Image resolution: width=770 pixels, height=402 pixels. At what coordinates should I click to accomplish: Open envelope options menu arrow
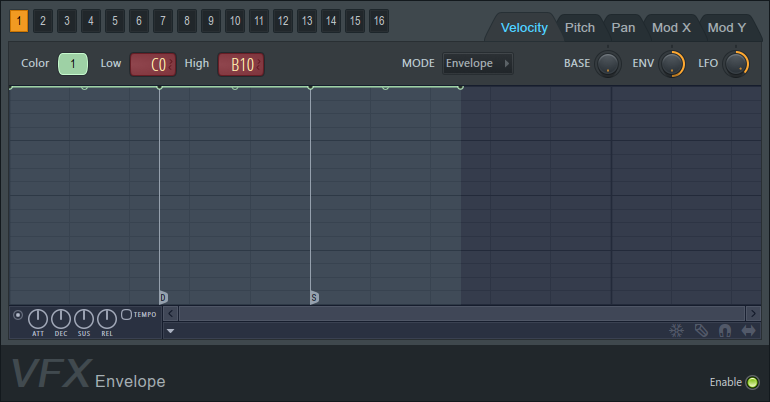click(171, 330)
